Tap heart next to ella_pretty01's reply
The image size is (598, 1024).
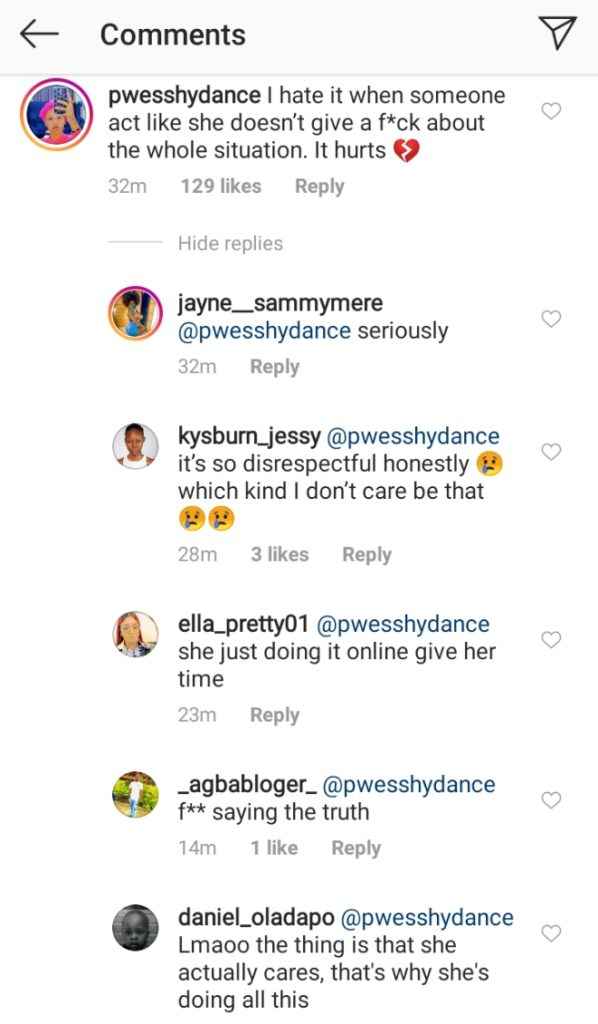click(x=552, y=640)
